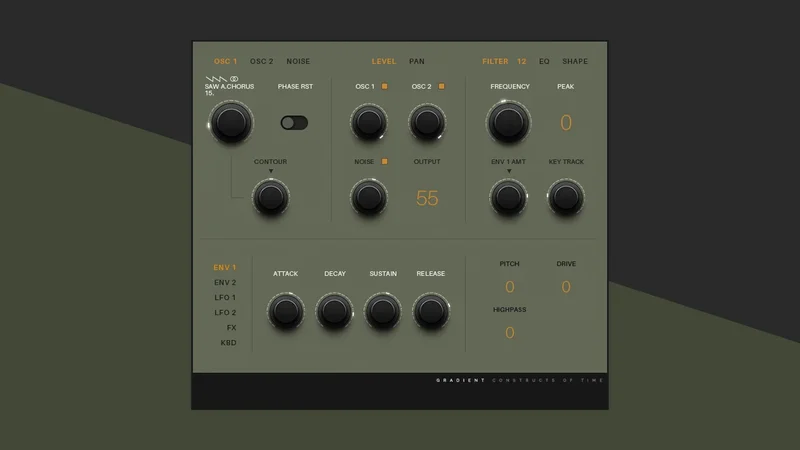Switch to the OSC 2 tab

(x=261, y=61)
